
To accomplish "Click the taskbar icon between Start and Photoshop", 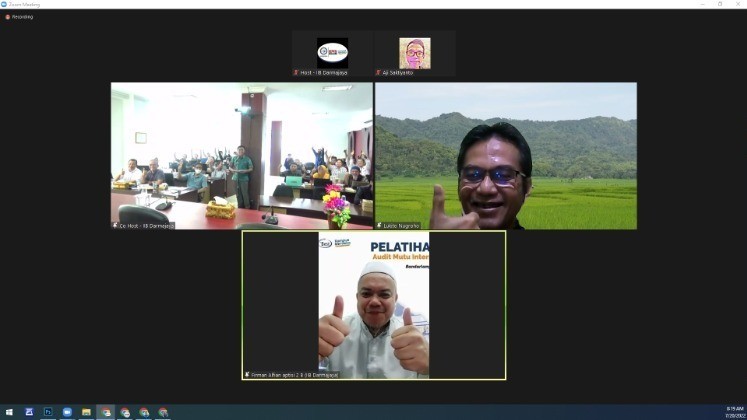I will 29,412.
